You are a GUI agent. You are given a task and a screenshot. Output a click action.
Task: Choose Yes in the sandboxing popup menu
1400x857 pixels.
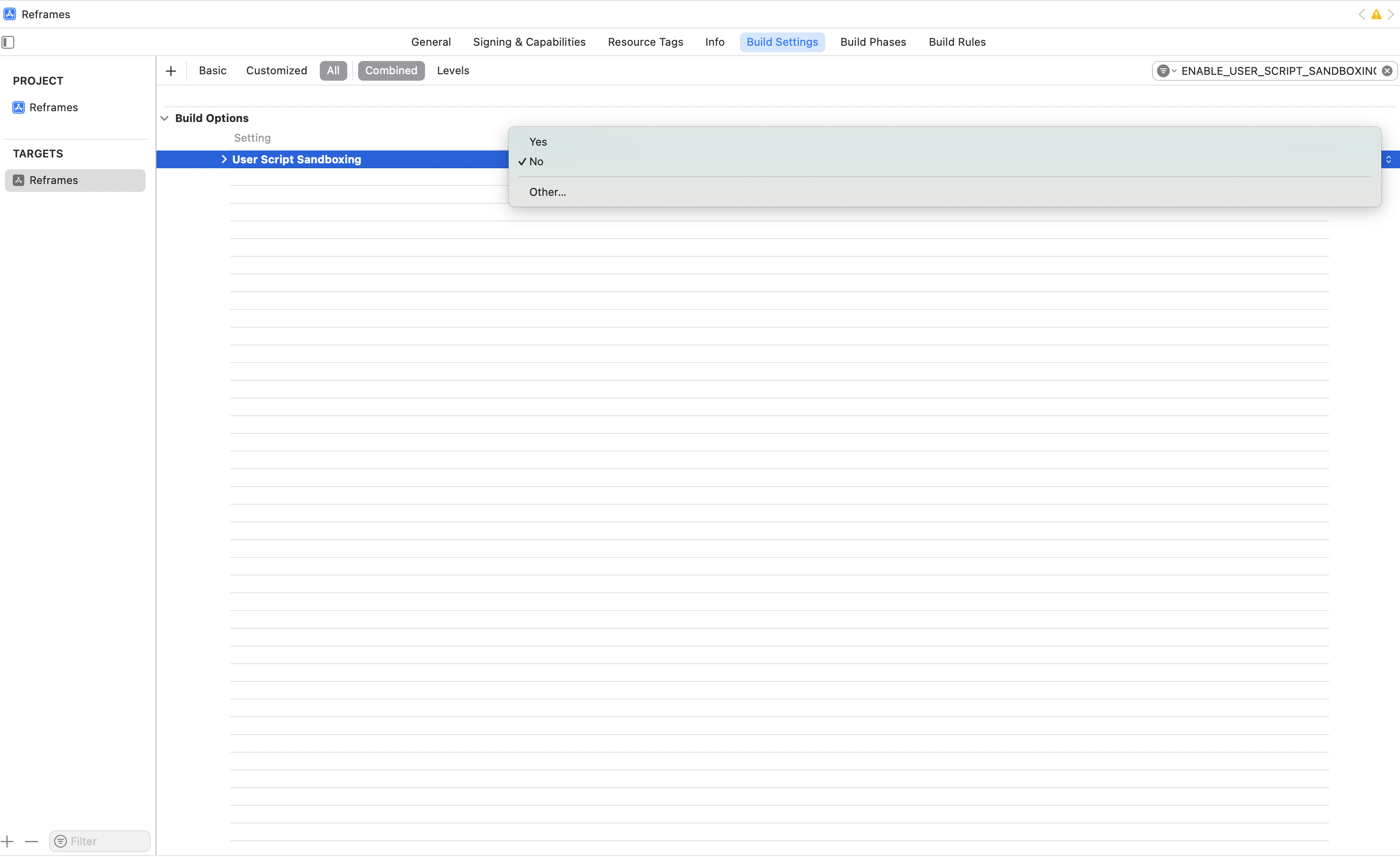click(538, 142)
